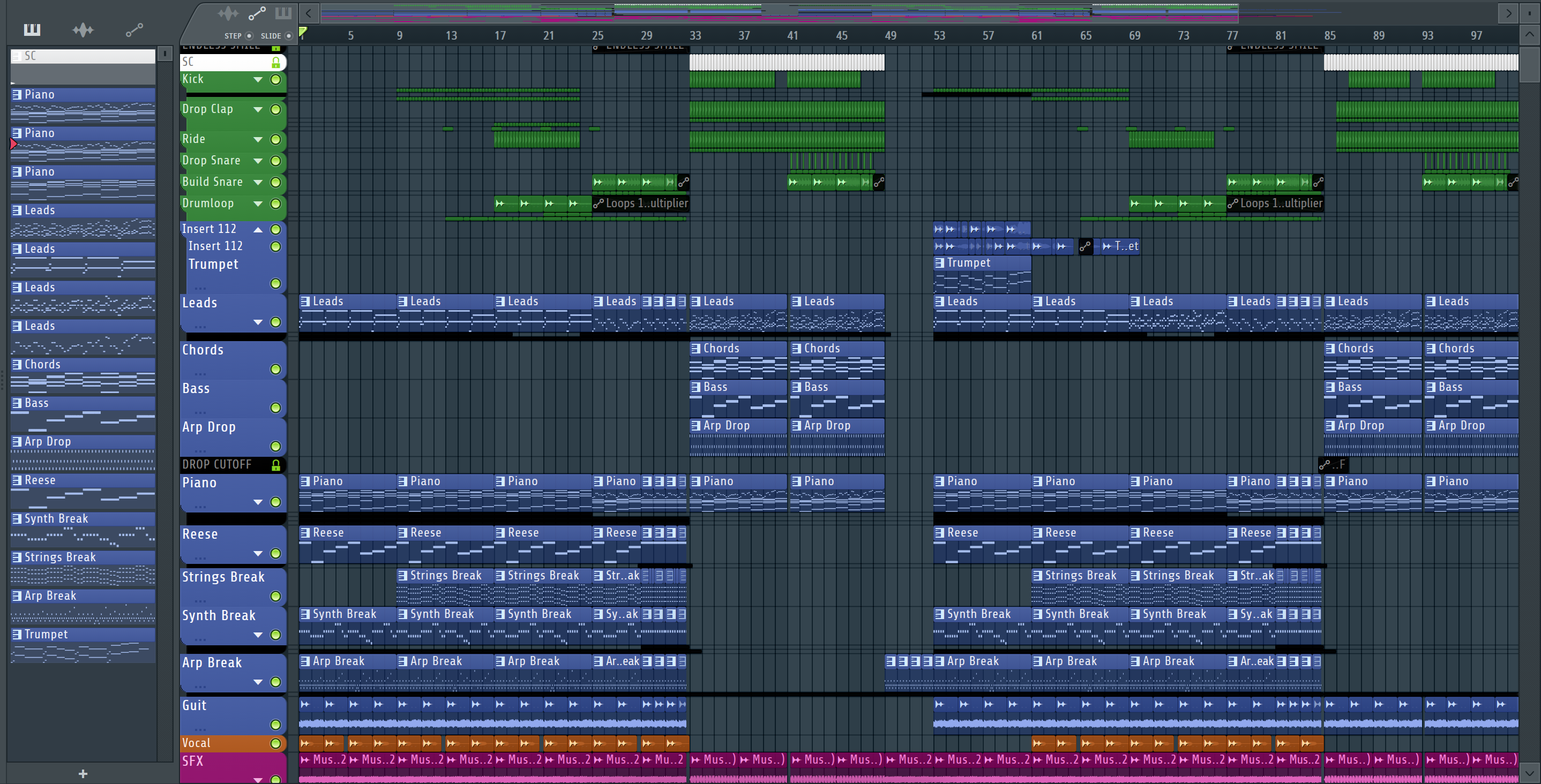Select the automation clips icon in picker
Screen dimensions: 1541x784
pos(134,29)
